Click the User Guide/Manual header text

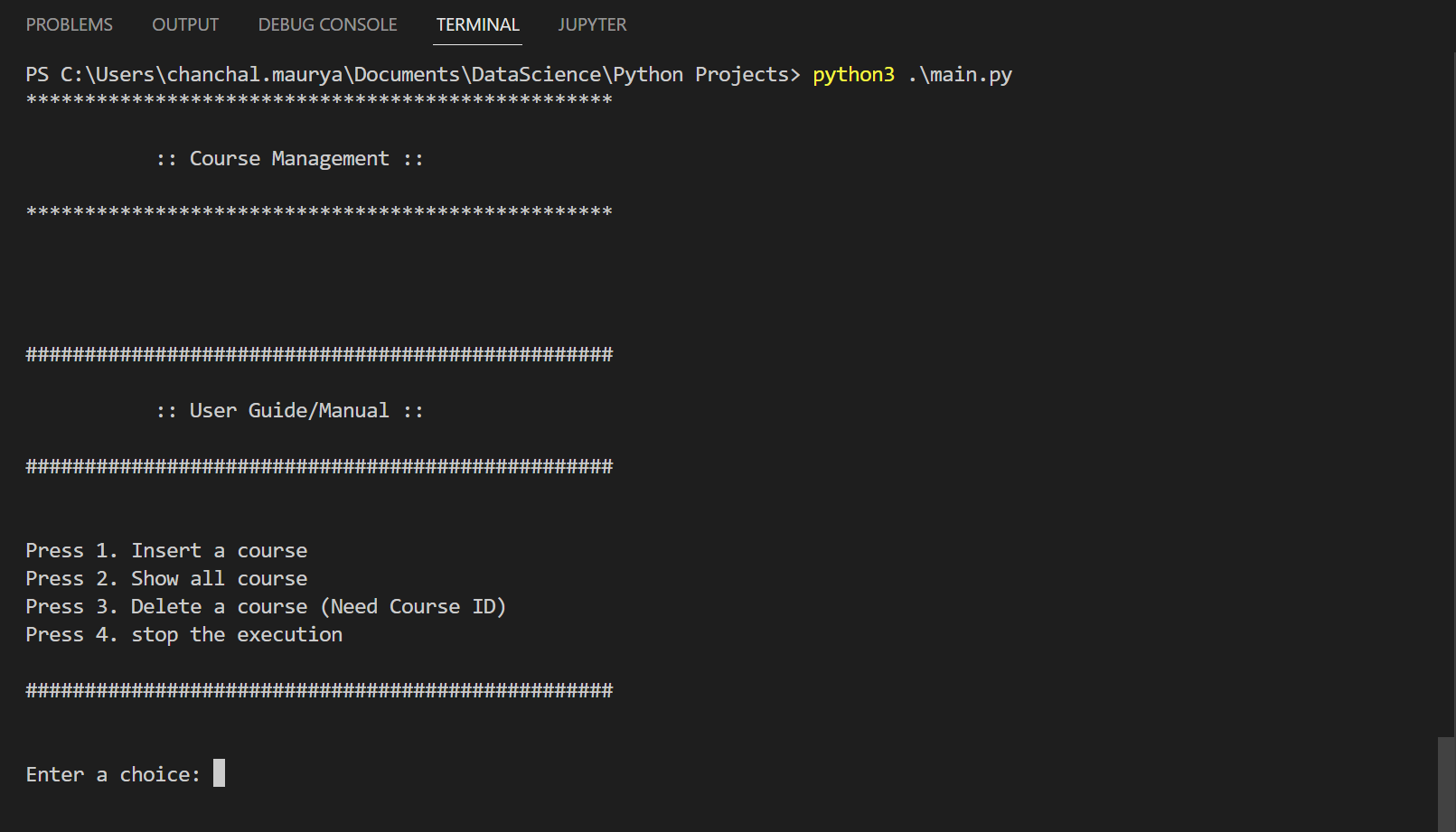pos(289,410)
